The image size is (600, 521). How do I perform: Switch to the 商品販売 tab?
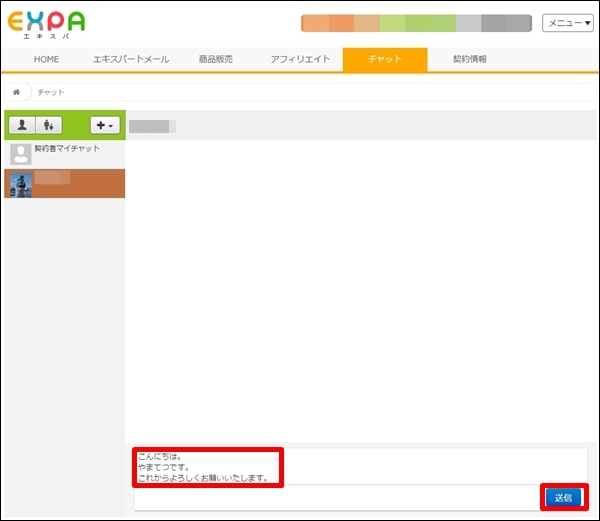pyautogui.click(x=215, y=59)
